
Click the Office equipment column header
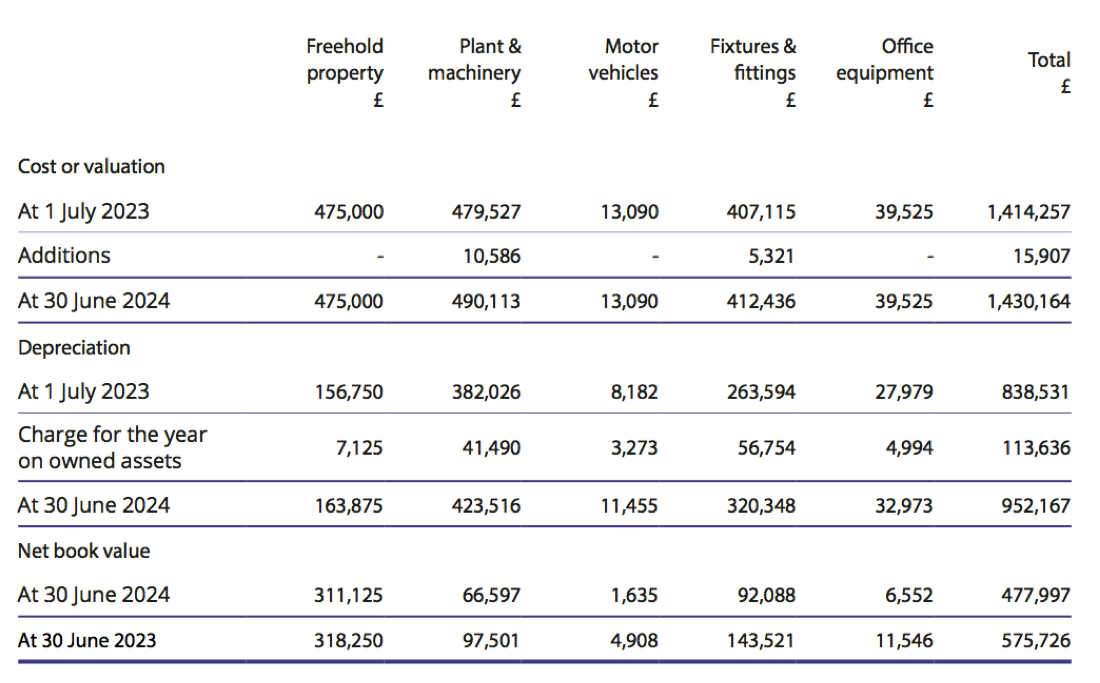point(885,60)
